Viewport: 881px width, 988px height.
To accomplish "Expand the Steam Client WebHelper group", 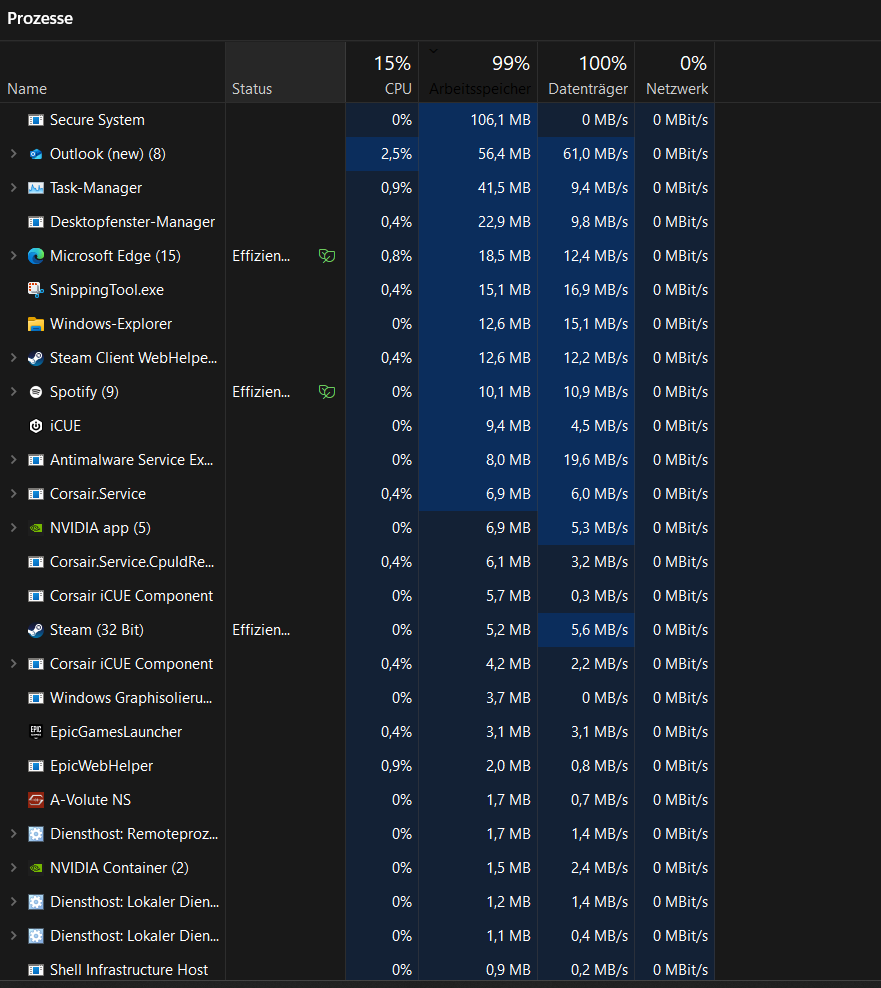I will coord(13,358).
